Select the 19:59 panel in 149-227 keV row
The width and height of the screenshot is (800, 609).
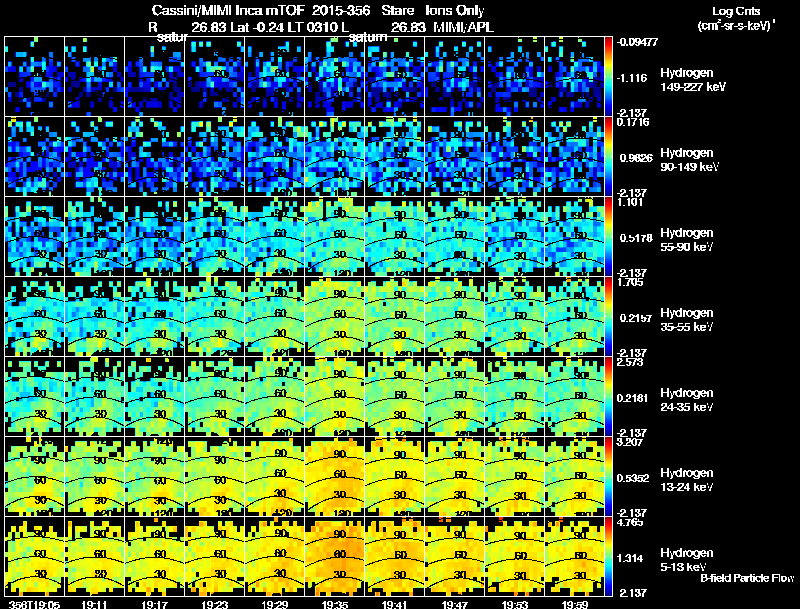pos(574,76)
